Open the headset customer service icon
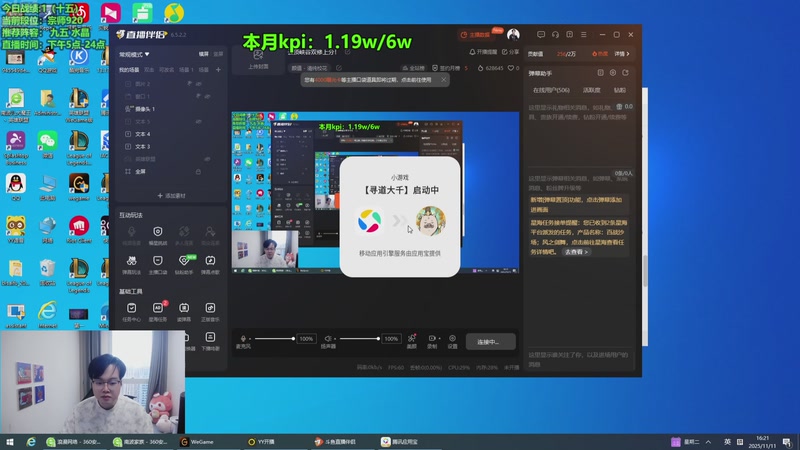Viewport: 800px width, 450px height. pyautogui.click(x=555, y=35)
